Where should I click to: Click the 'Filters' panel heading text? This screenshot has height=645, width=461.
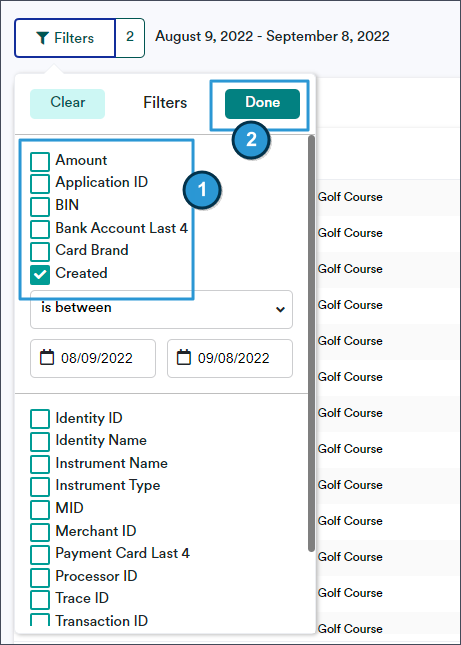pyautogui.click(x=165, y=103)
